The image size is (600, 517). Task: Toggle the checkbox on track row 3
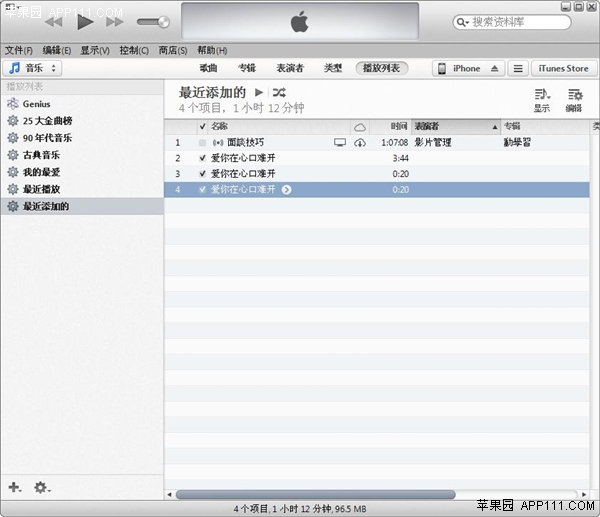(203, 174)
